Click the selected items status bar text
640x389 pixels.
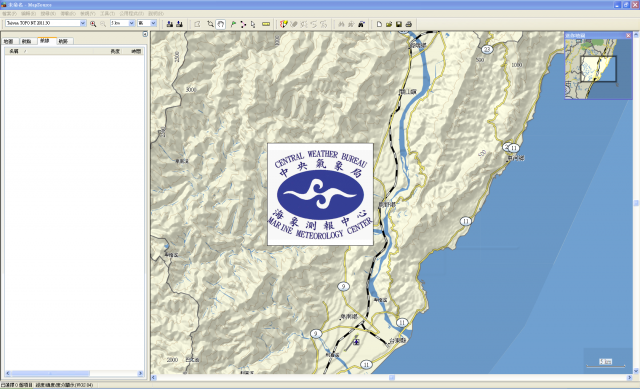pos(17,385)
